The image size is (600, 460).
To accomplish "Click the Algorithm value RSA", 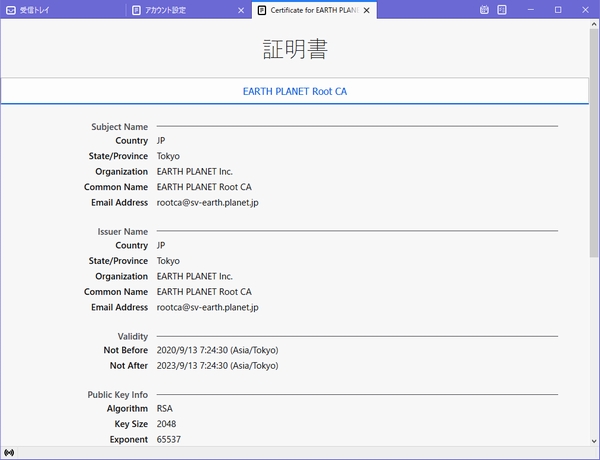I will [165, 409].
